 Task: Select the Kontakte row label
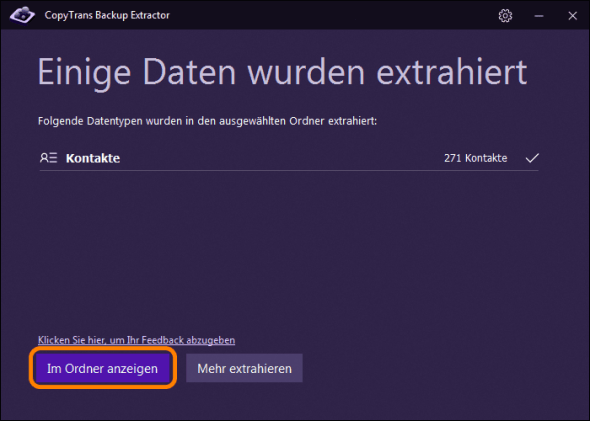[93, 158]
